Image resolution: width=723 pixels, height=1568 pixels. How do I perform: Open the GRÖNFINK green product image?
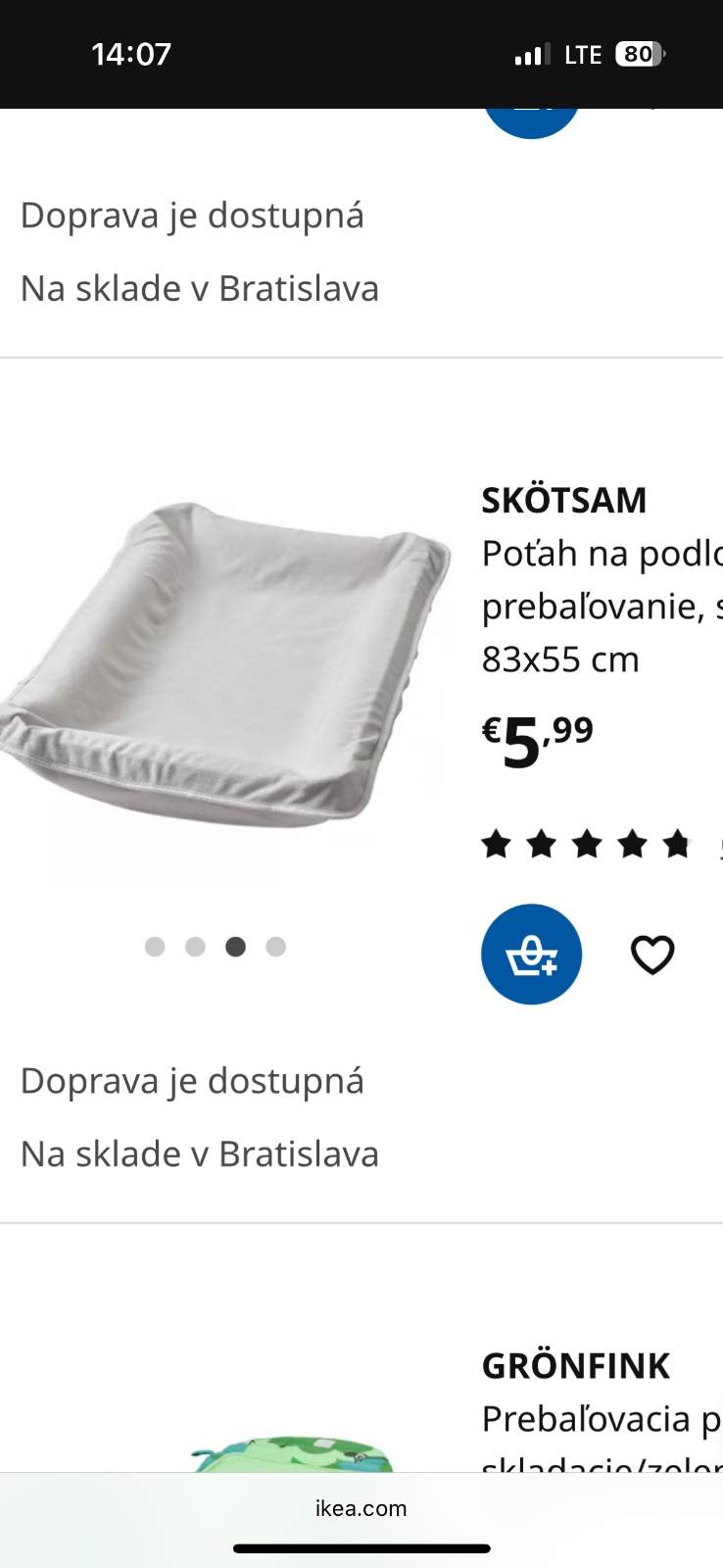click(292, 1454)
